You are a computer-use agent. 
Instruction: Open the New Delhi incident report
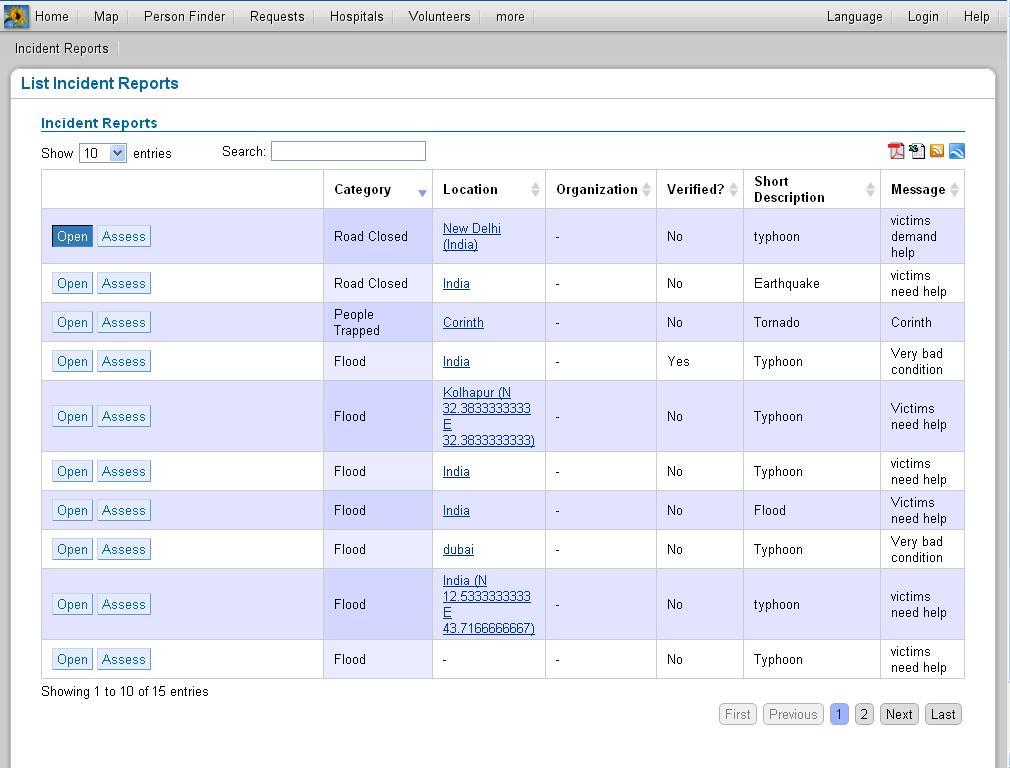click(x=72, y=236)
